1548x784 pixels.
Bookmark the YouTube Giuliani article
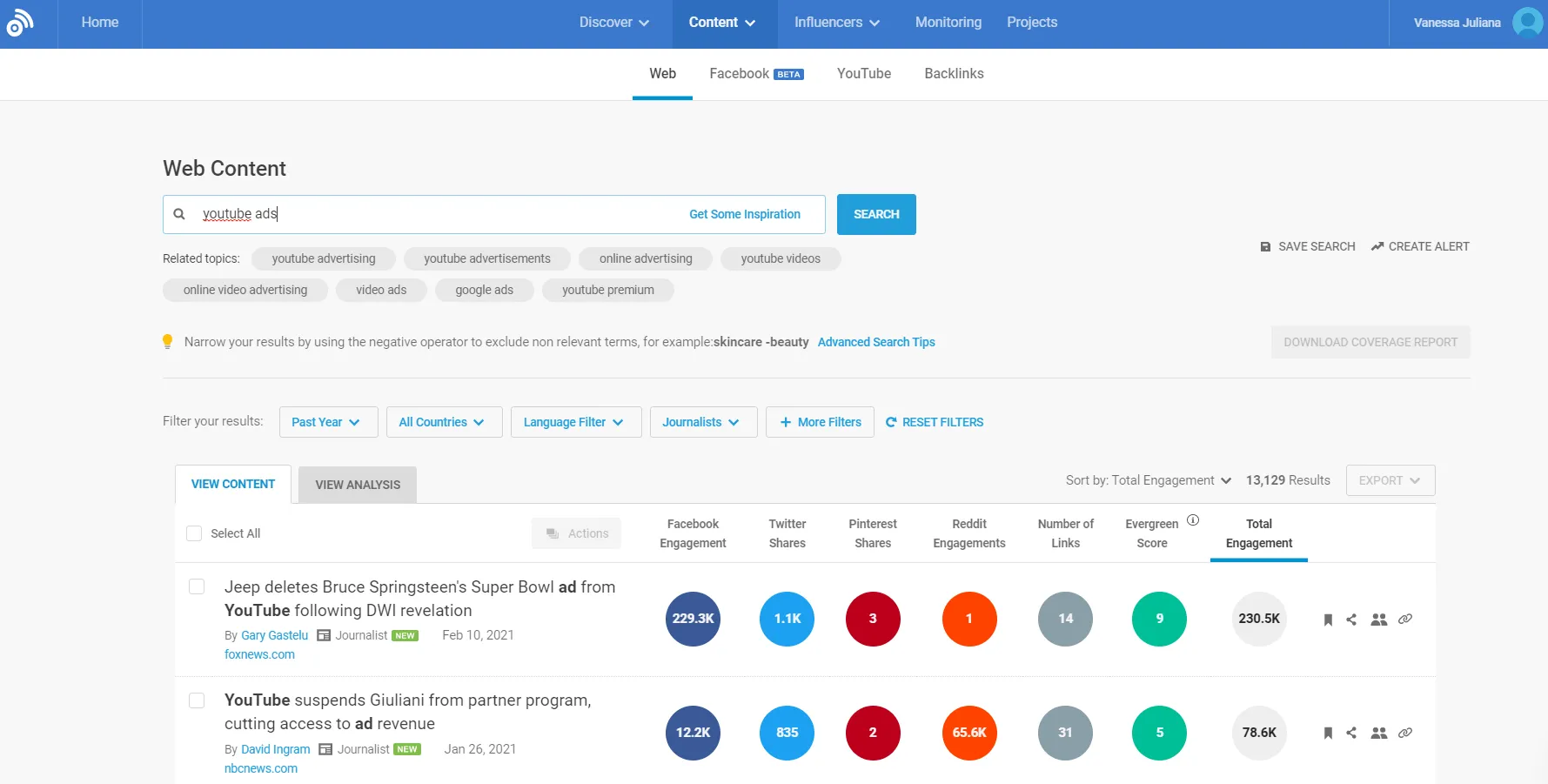point(1328,733)
